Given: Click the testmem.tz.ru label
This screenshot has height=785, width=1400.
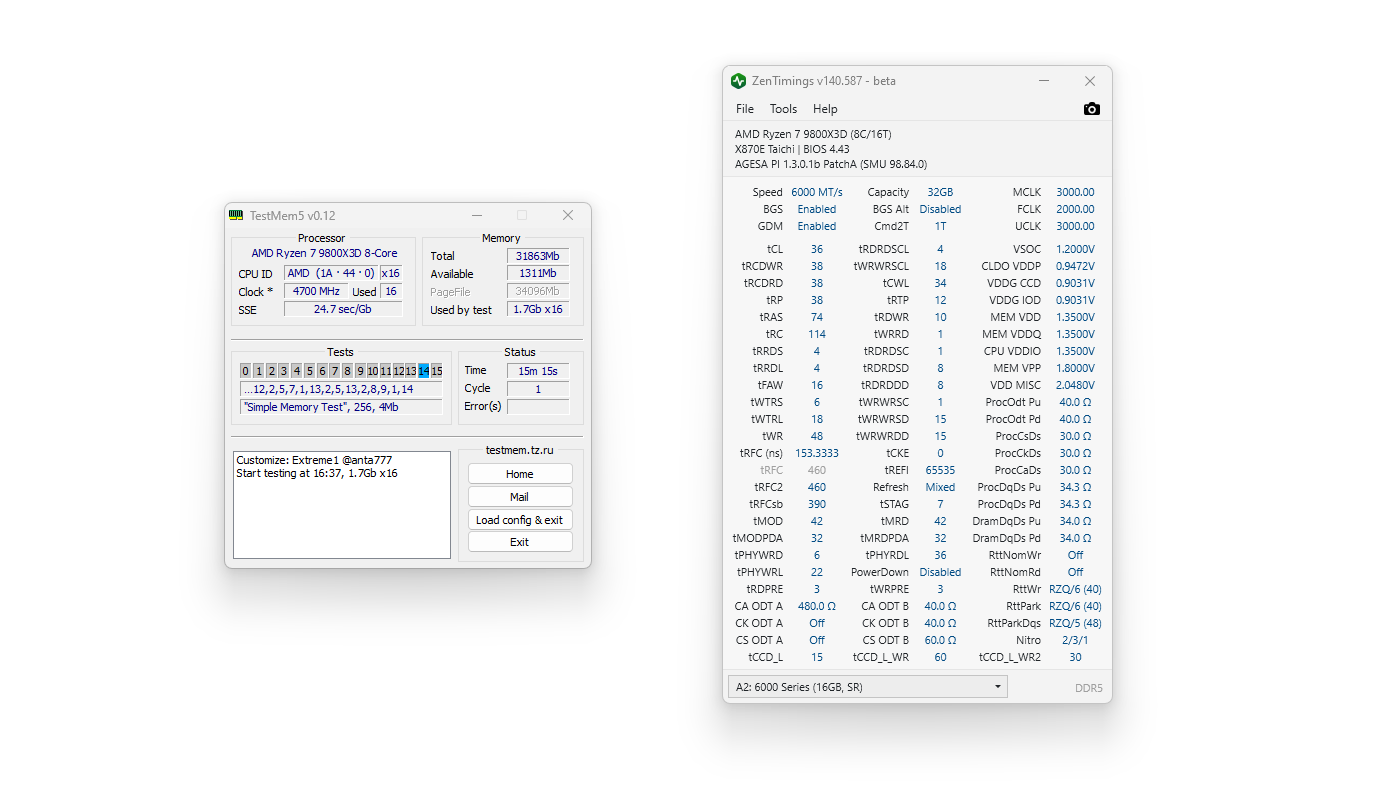Looking at the screenshot, I should point(519,451).
